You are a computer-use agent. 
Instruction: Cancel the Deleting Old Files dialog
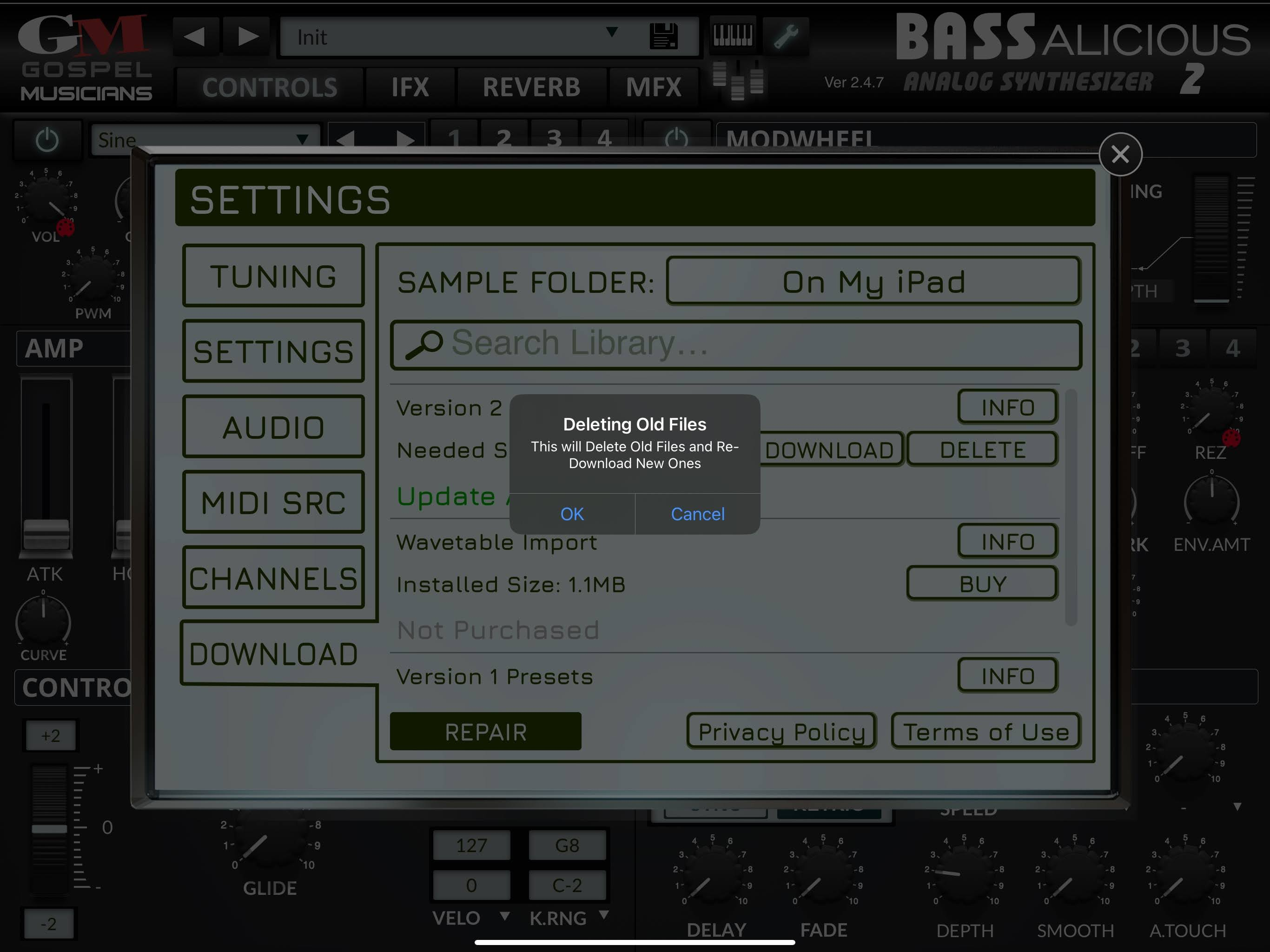pyautogui.click(x=698, y=514)
